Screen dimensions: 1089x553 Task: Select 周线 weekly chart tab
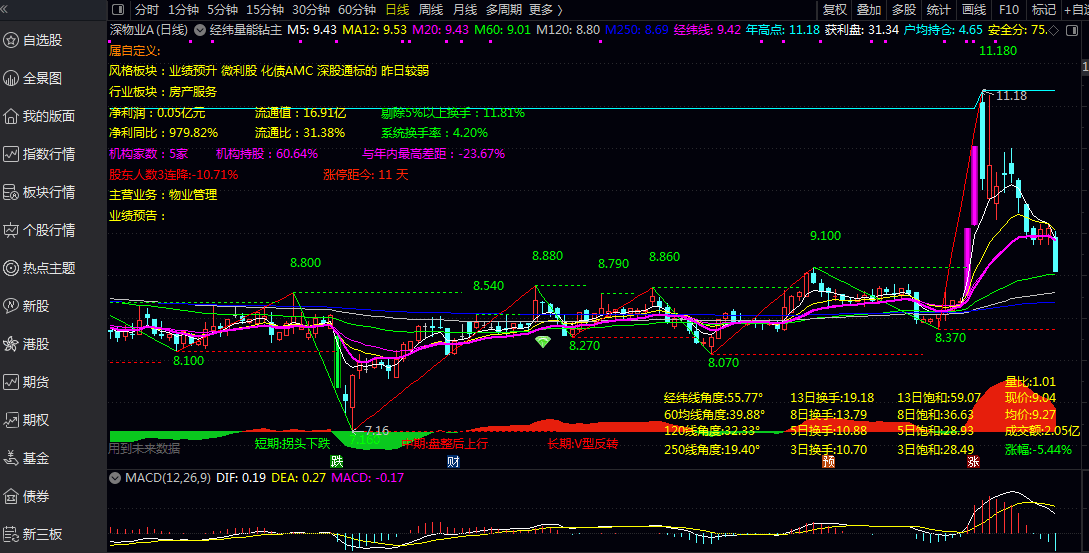tap(431, 10)
